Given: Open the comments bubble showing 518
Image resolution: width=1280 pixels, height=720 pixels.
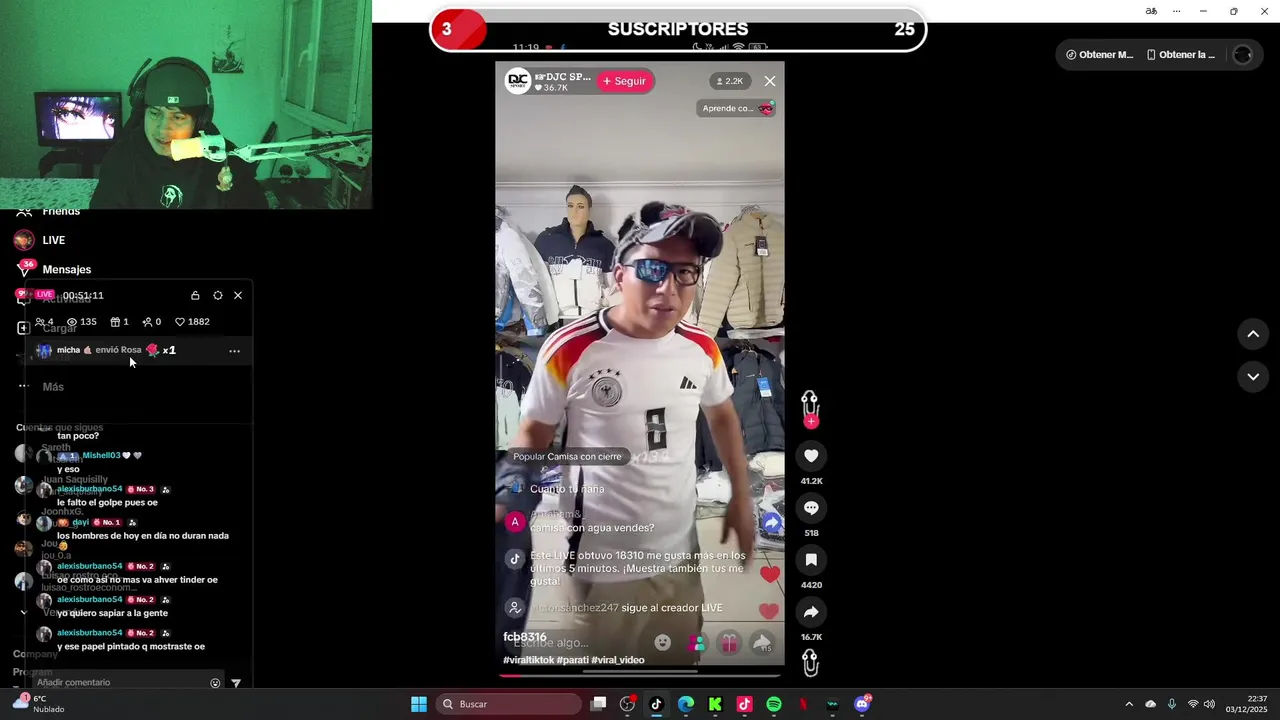Looking at the screenshot, I should (811, 508).
